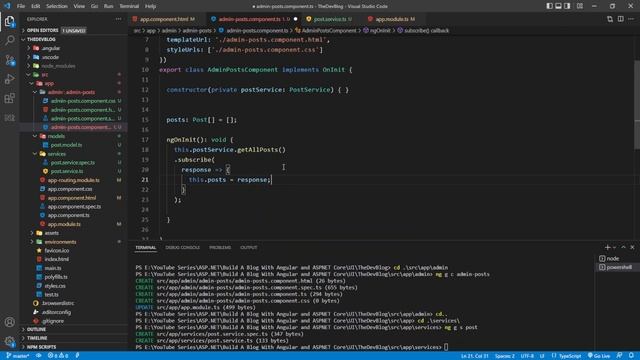Click Spaces: 2 indentation indicator
The image size is (640, 360).
(x=505, y=356)
